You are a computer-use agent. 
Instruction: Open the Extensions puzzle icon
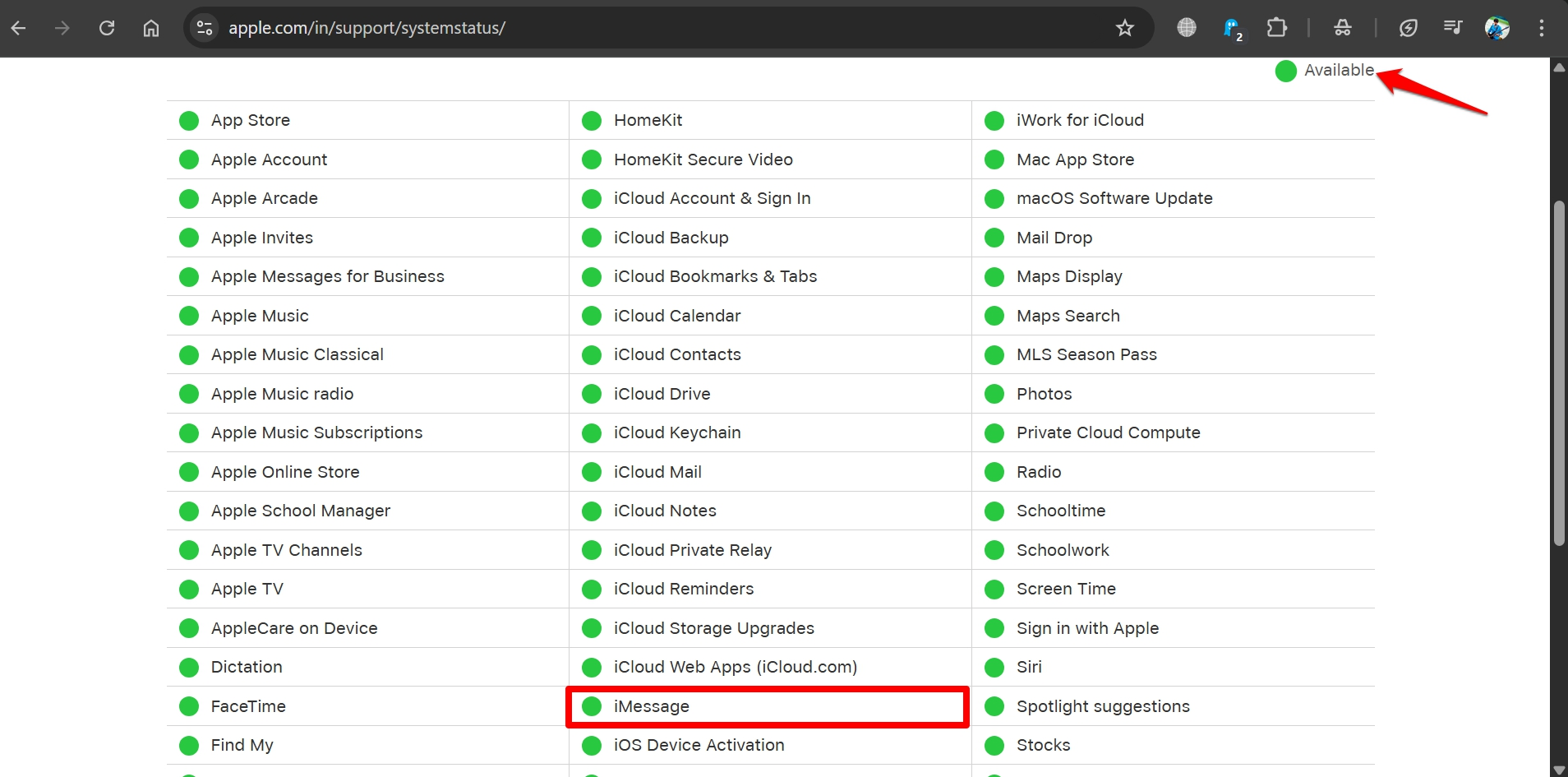click(1276, 28)
